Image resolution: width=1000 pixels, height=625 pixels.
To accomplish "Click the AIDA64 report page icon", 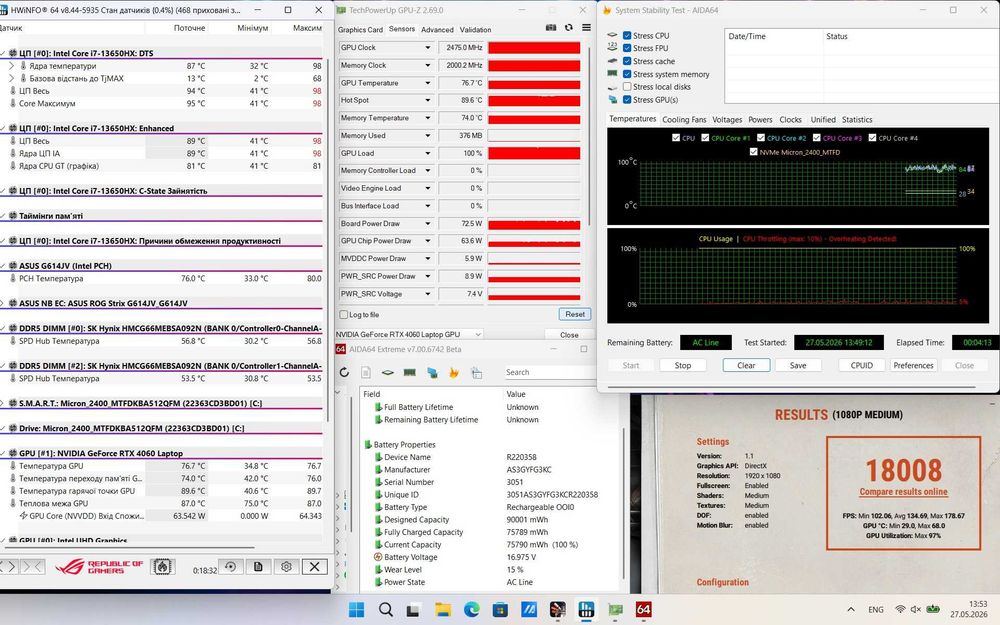I will coord(366,372).
